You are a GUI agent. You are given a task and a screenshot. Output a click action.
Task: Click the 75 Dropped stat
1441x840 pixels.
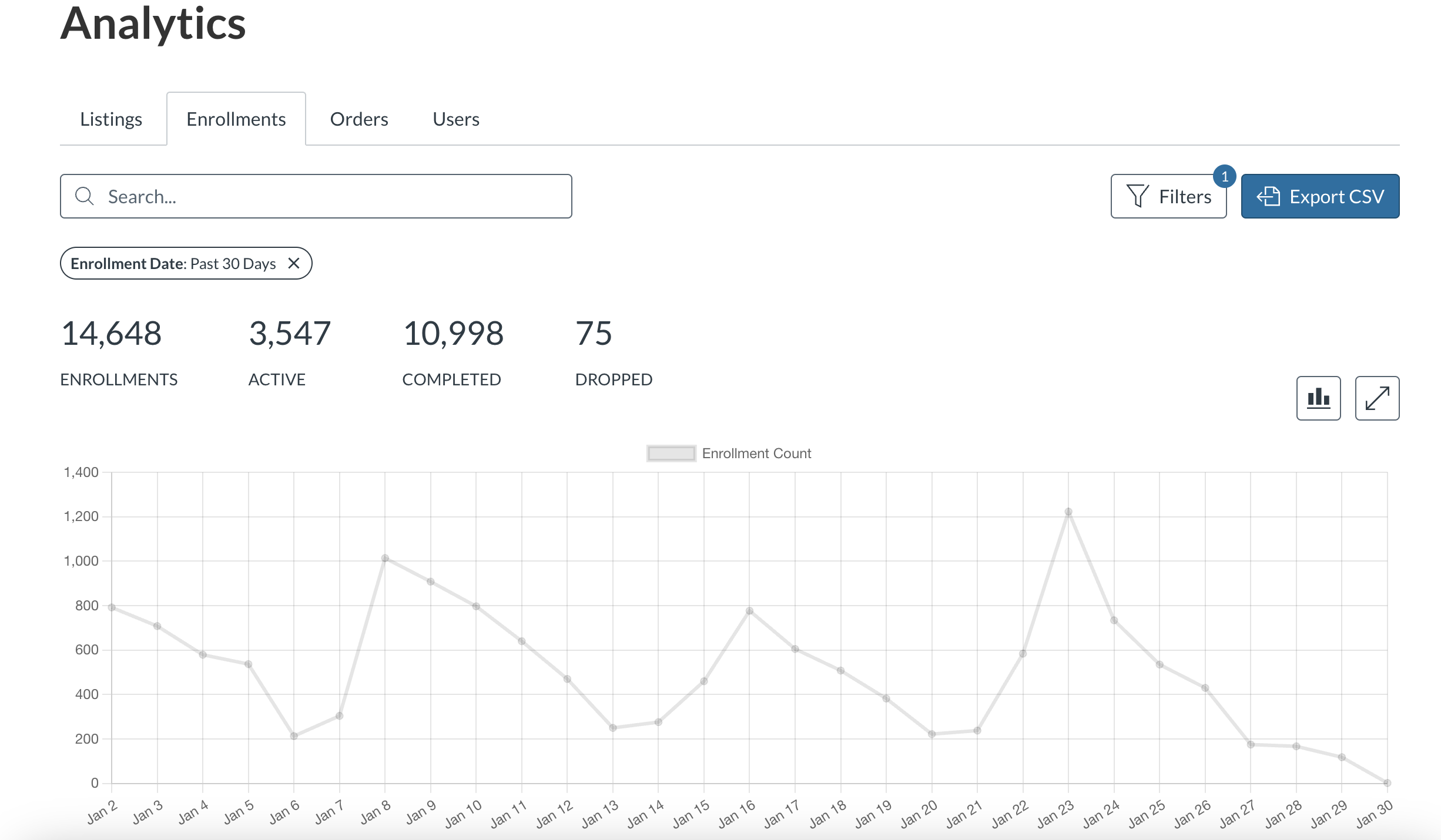pos(594,333)
